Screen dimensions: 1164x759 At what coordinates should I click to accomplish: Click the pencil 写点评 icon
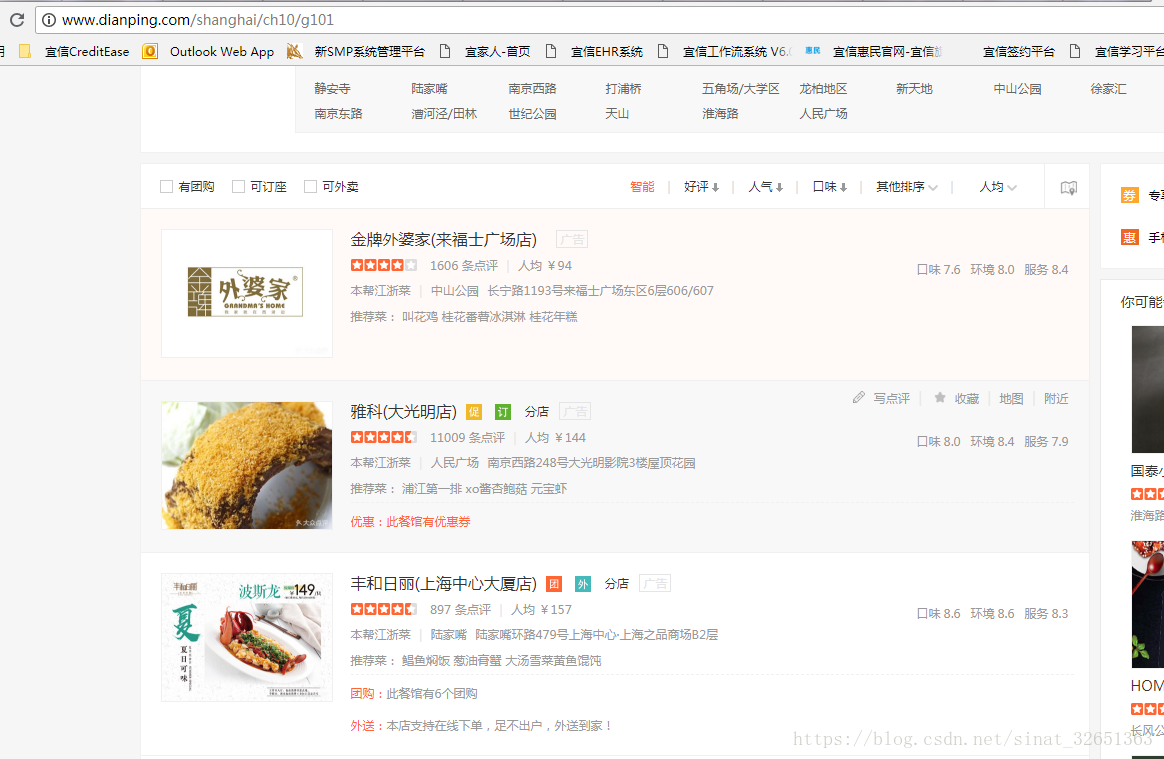click(x=859, y=397)
